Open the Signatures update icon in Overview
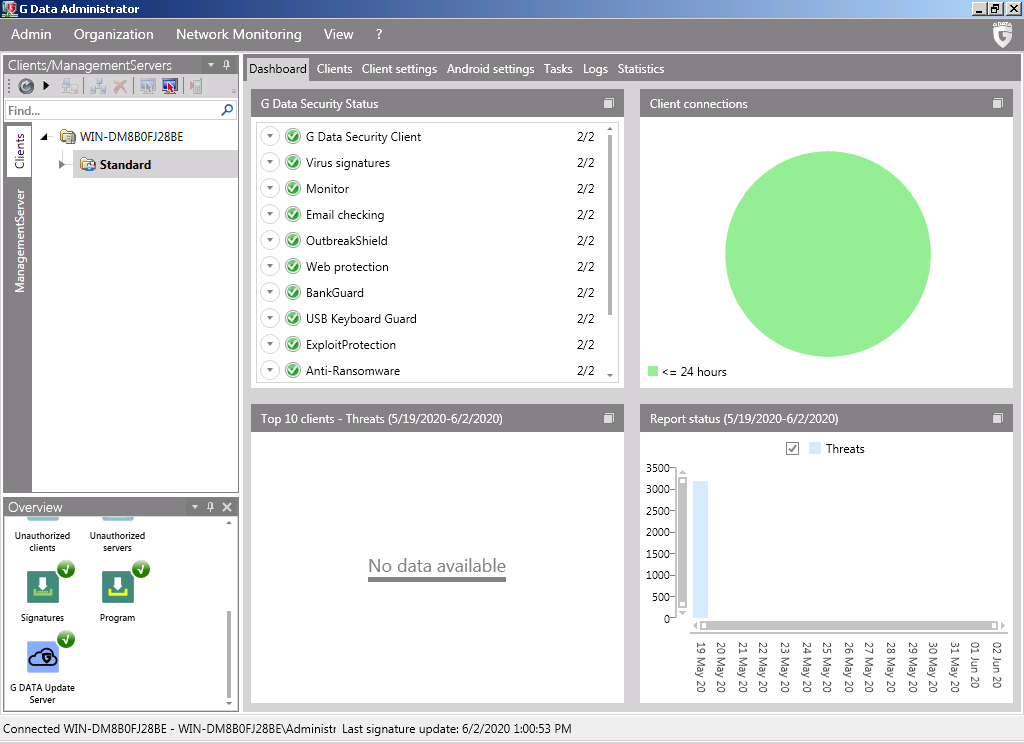Screen dimensions: 1024x744 [43, 587]
